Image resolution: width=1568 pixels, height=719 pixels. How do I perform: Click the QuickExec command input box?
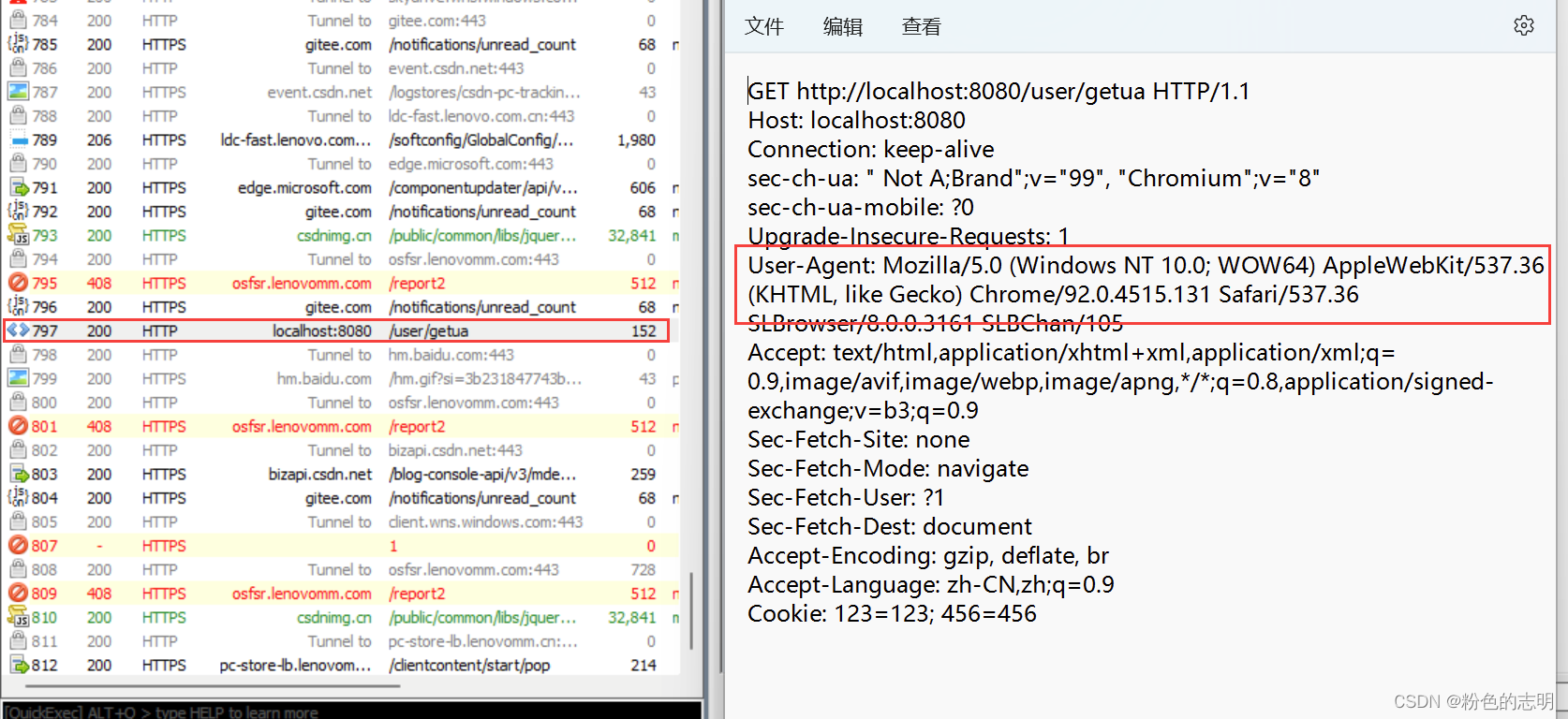click(352, 712)
